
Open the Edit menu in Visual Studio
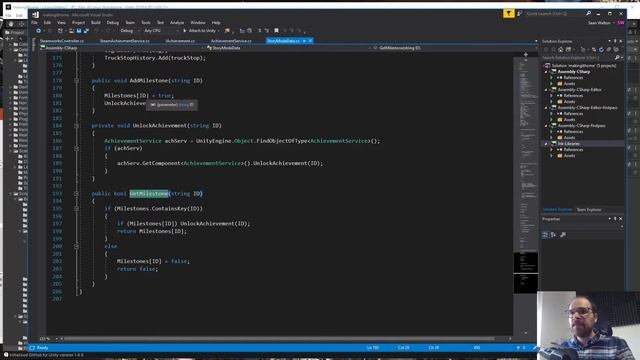pyautogui.click(x=47, y=23)
